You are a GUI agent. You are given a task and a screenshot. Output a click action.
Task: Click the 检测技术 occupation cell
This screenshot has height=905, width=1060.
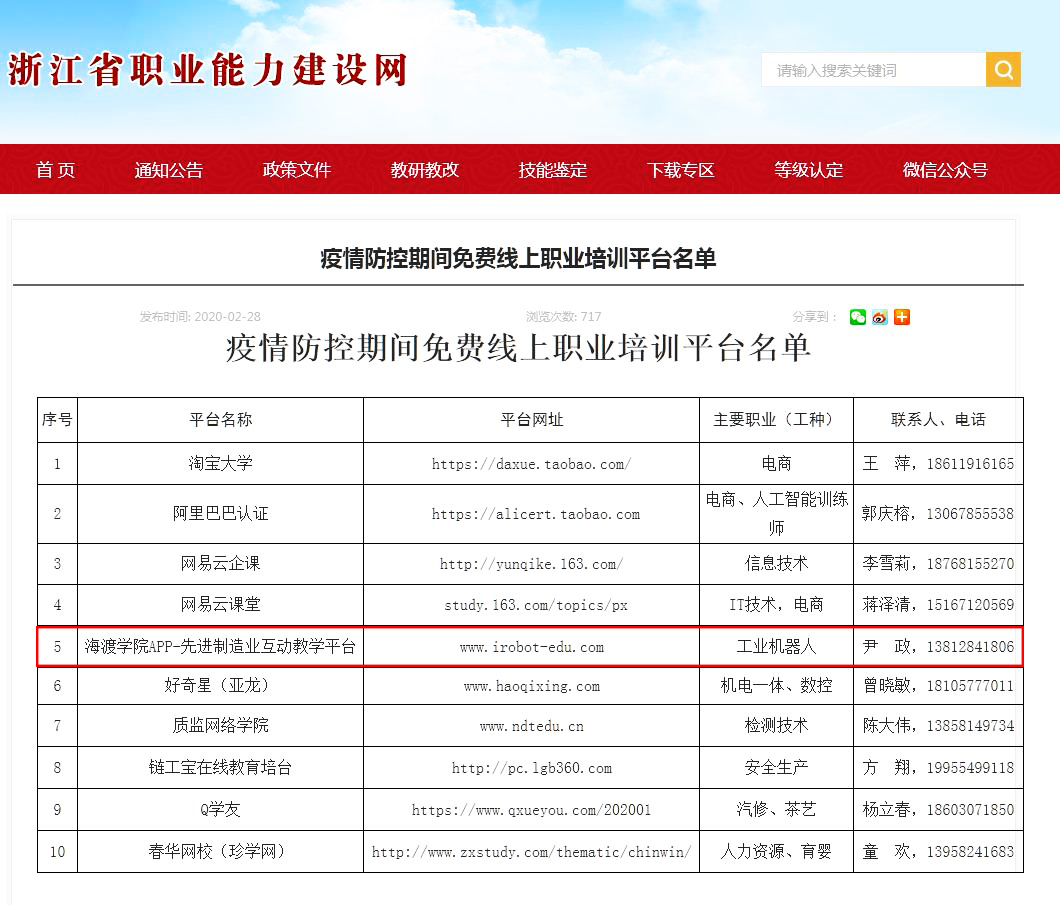pyautogui.click(x=776, y=725)
